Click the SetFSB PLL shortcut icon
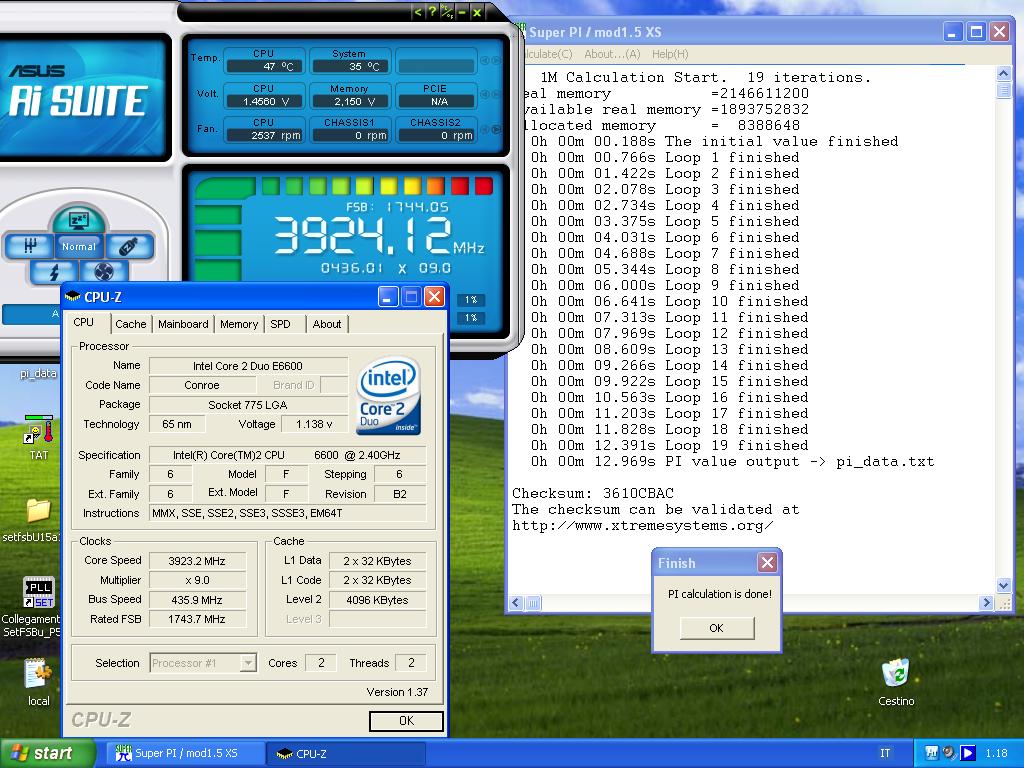Screen dimensions: 1024x768 point(38,594)
